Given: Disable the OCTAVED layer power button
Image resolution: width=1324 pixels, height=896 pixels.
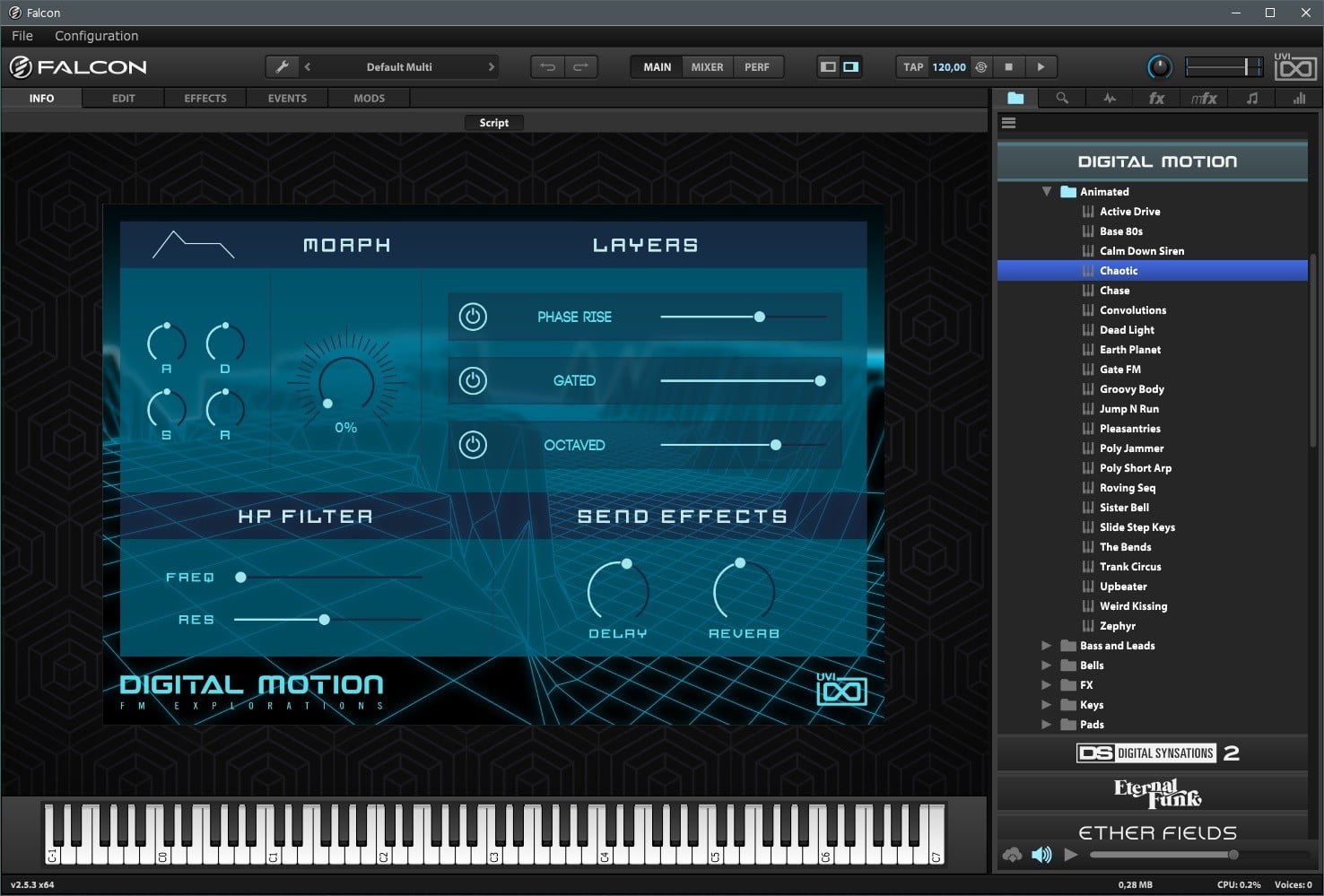Looking at the screenshot, I should point(473,445).
